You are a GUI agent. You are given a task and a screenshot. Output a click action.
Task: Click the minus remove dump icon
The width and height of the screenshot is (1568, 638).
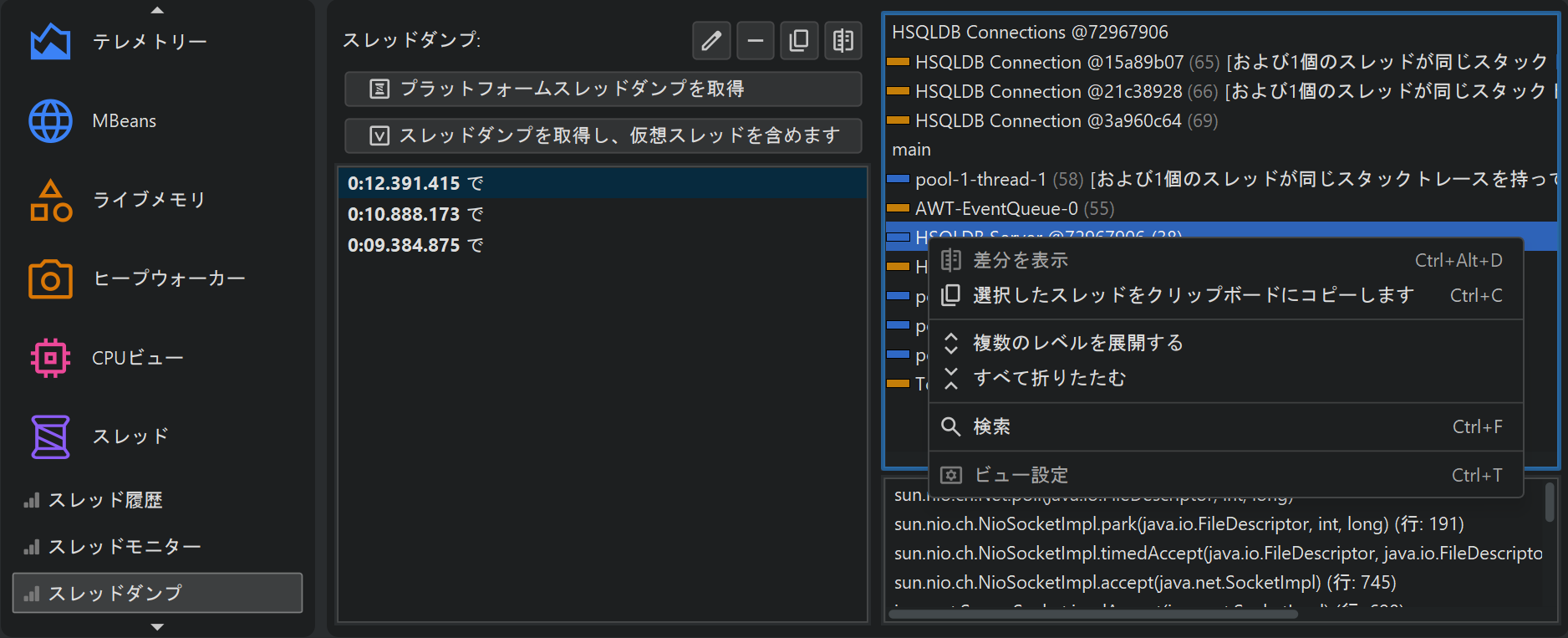point(756,40)
